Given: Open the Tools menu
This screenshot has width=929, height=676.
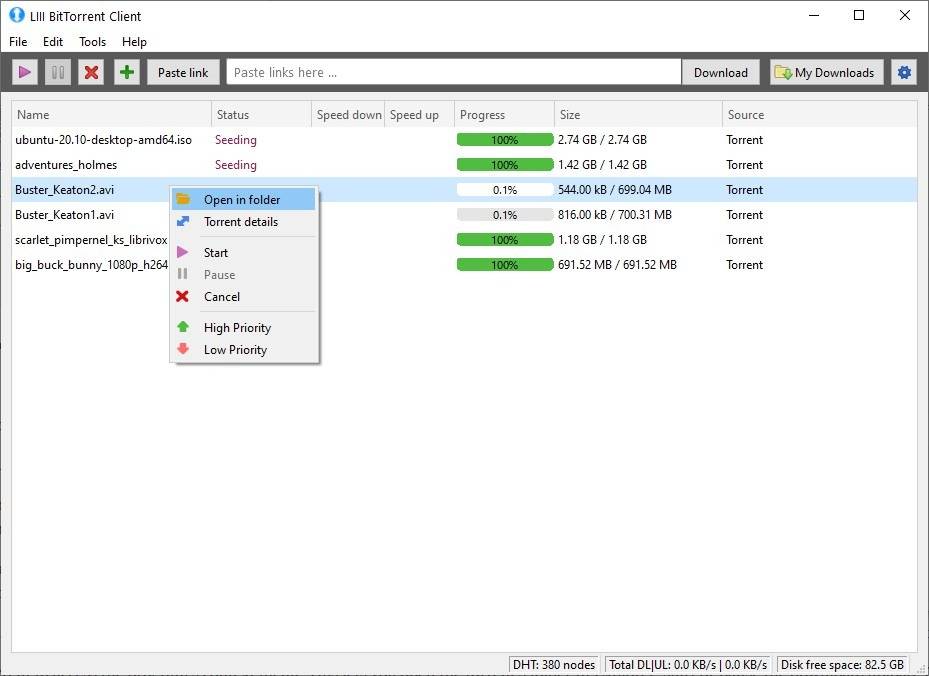Looking at the screenshot, I should tap(92, 41).
